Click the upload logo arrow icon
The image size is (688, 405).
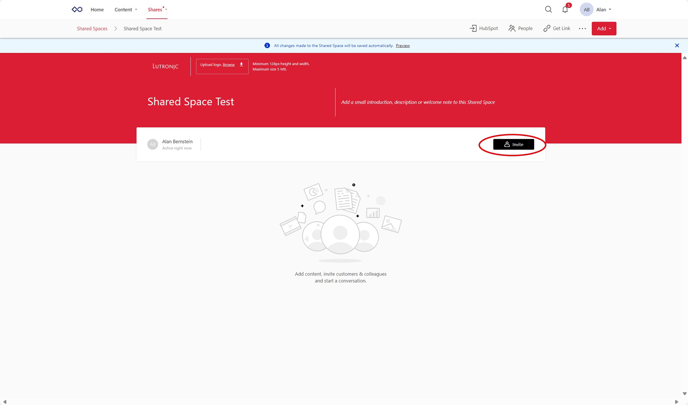pos(241,65)
